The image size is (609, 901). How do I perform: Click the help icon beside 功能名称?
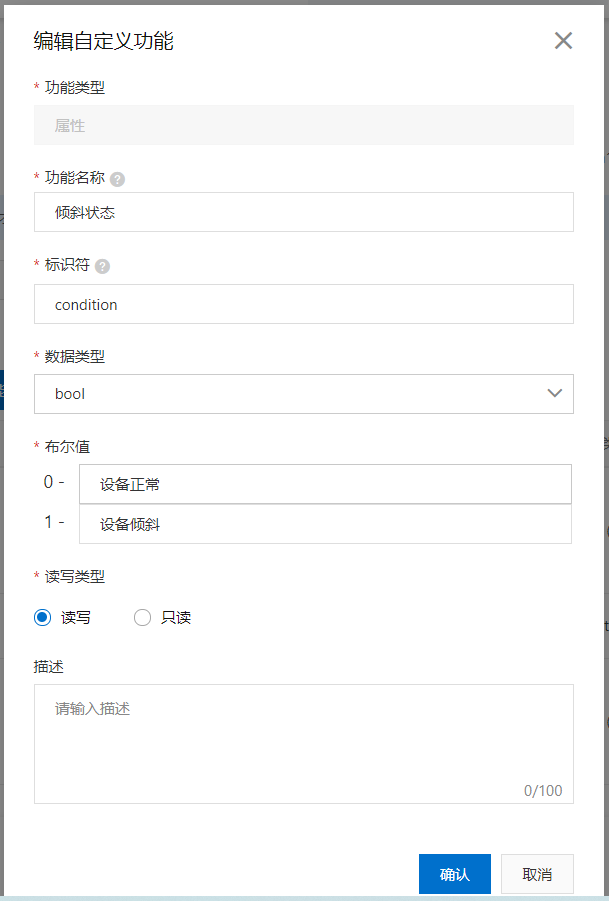(118, 179)
